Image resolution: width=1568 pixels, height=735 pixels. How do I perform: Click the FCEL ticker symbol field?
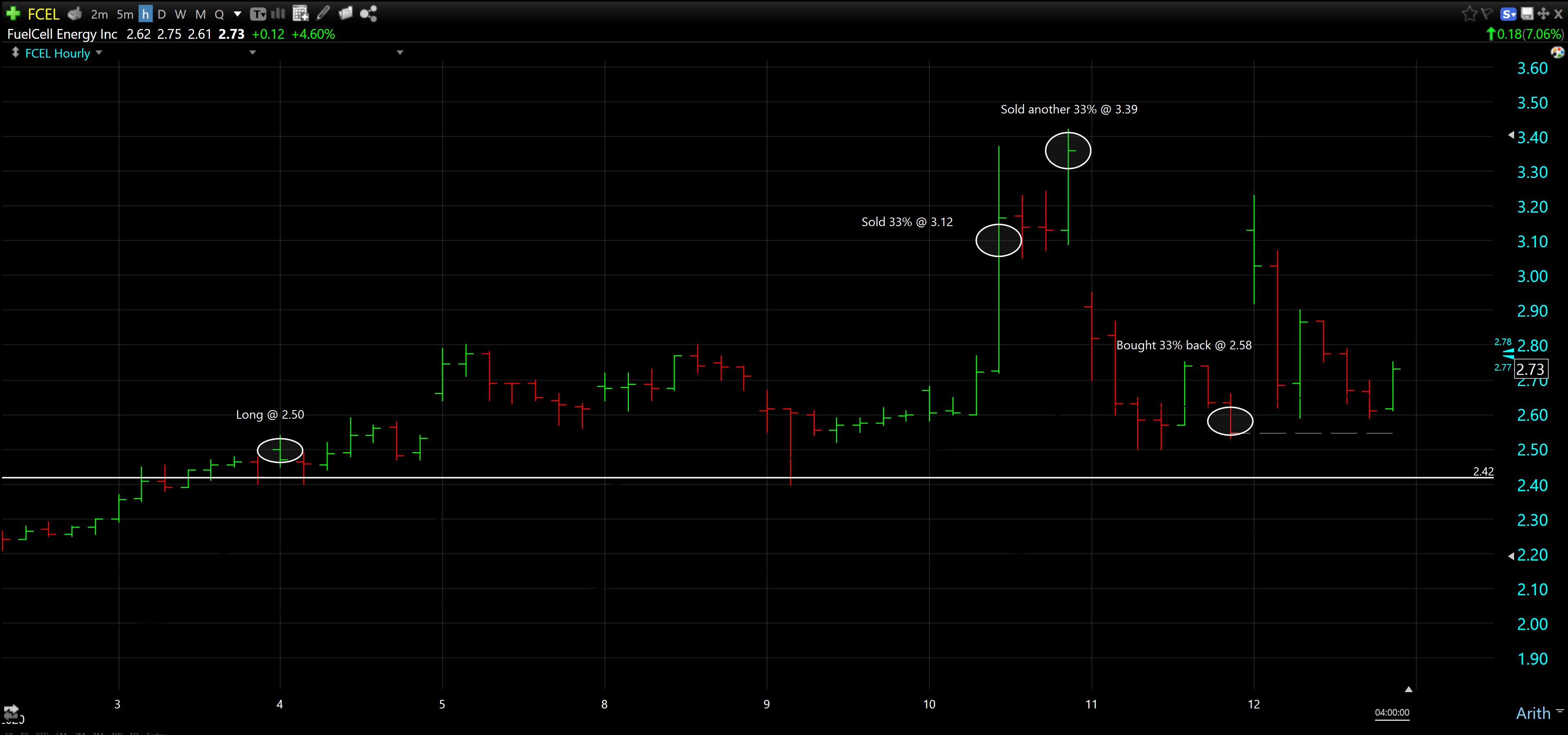tap(43, 14)
